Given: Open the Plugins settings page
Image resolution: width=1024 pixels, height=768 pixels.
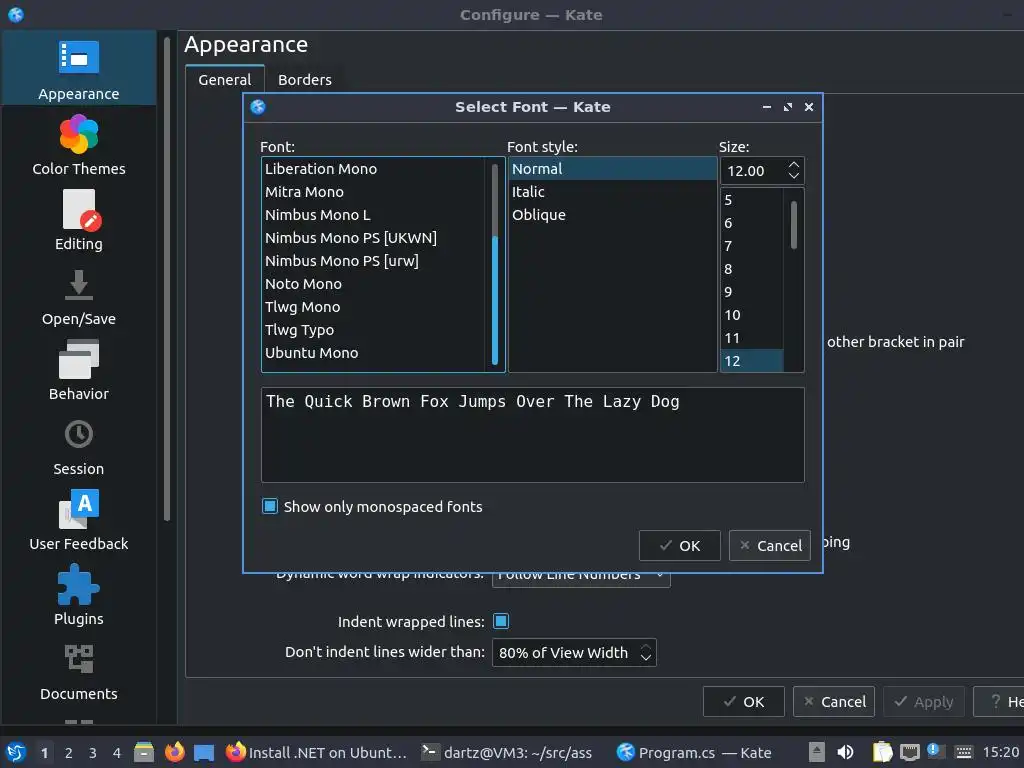Looking at the screenshot, I should pyautogui.click(x=78, y=596).
